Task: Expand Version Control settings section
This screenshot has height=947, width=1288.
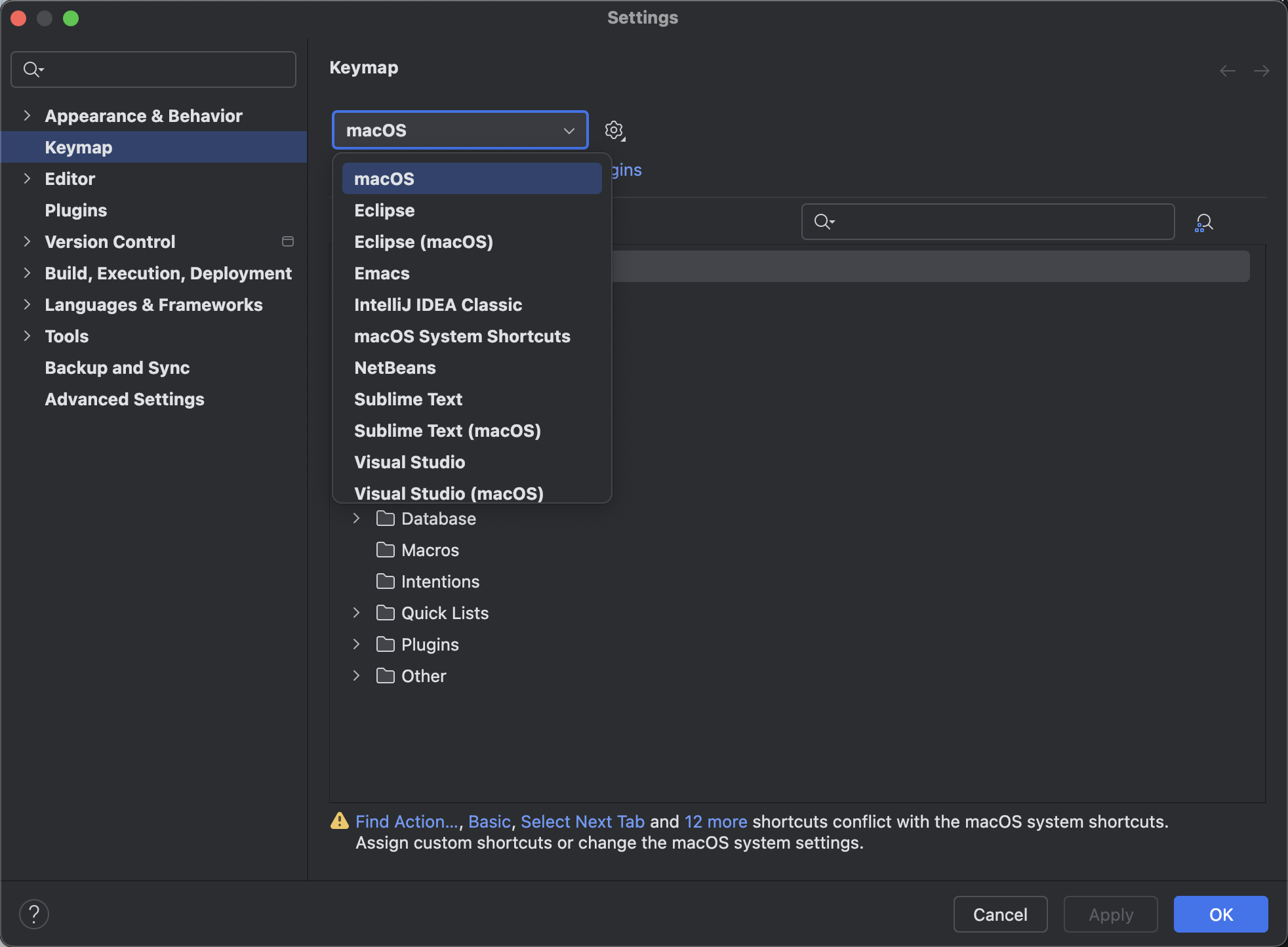Action: (27, 242)
